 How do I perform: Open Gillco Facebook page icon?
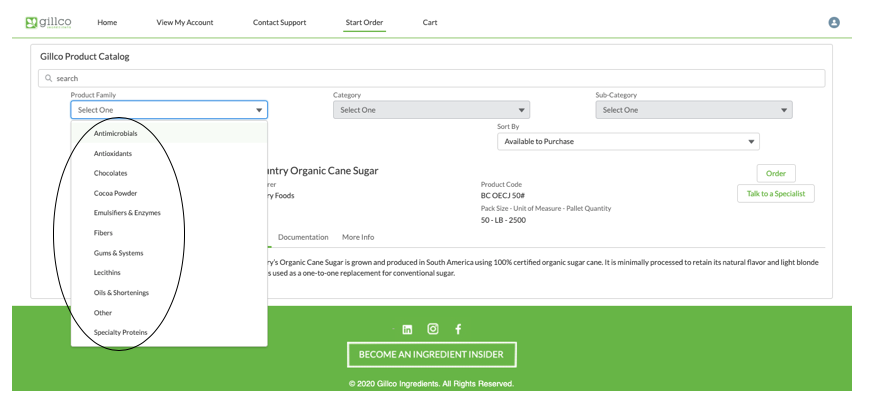(x=458, y=329)
